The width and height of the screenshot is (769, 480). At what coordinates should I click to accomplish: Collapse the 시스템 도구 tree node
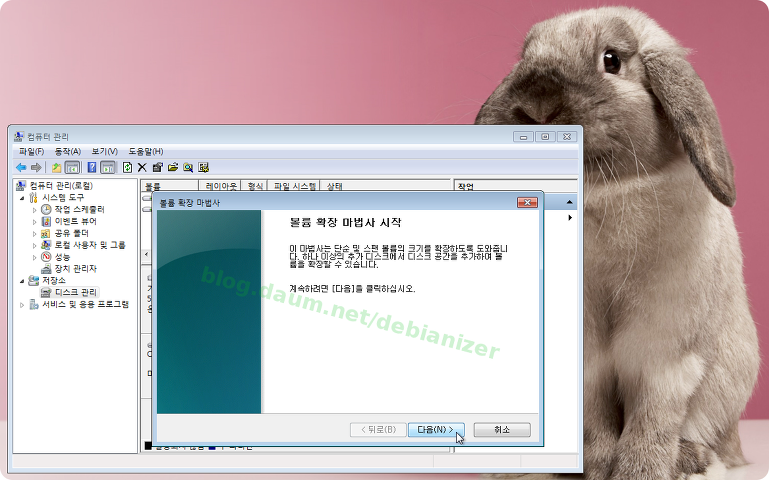22,198
